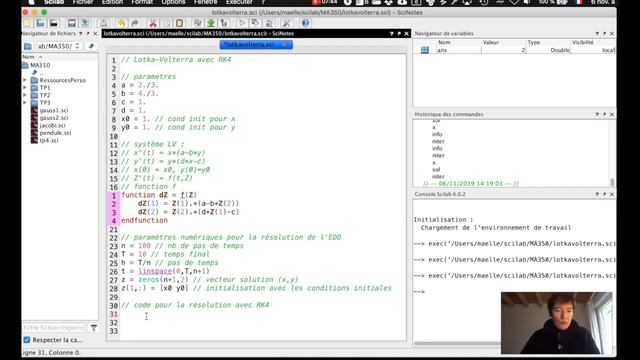
Task: Click the history date entry 06/11/2019
Action: 471,184
